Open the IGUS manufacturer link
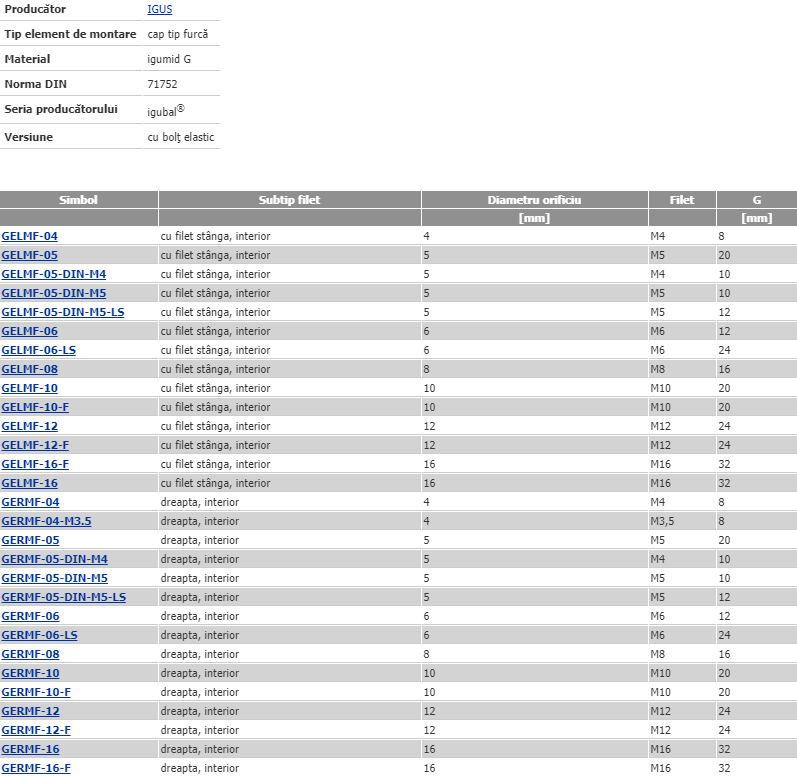This screenshot has width=797, height=776. 159,9
